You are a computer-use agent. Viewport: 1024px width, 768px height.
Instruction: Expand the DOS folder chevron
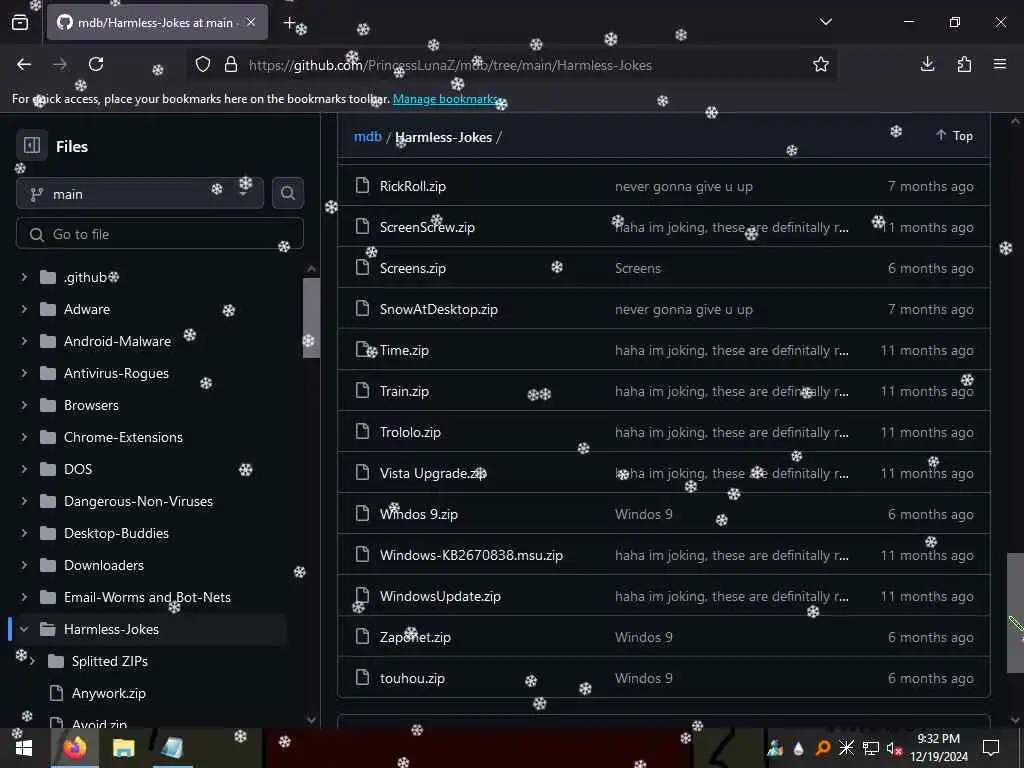click(x=24, y=469)
